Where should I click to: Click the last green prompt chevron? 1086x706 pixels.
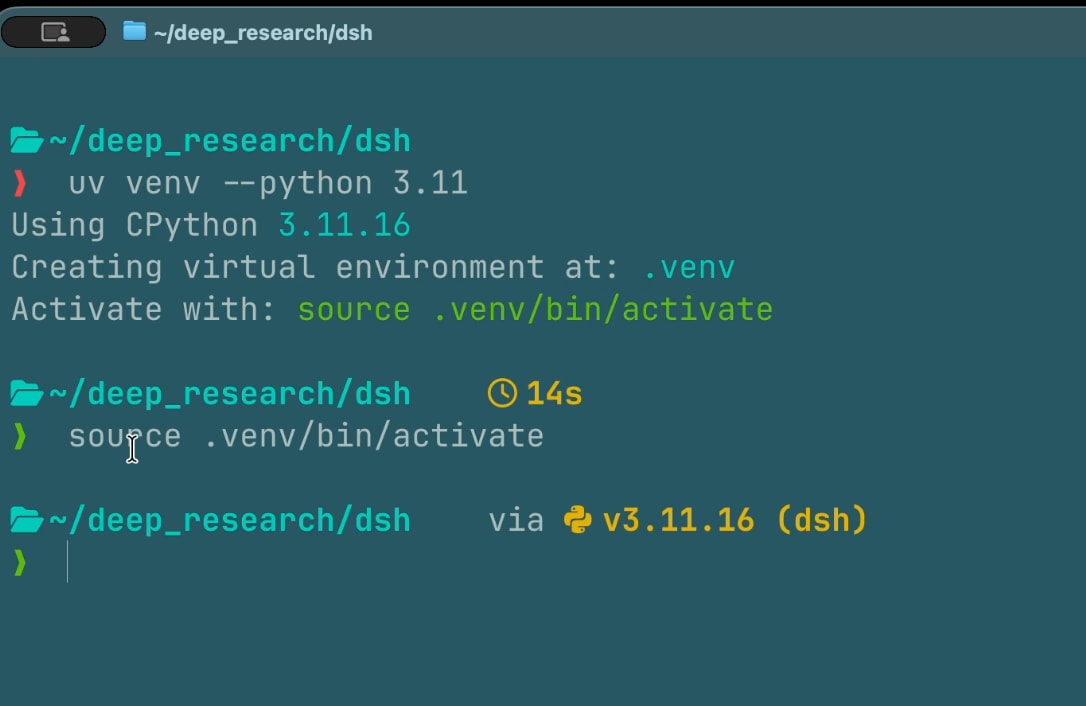coord(20,563)
